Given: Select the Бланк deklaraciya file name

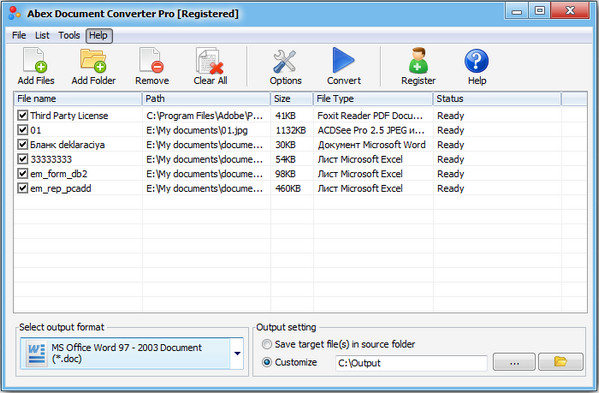Looking at the screenshot, I should [67, 145].
